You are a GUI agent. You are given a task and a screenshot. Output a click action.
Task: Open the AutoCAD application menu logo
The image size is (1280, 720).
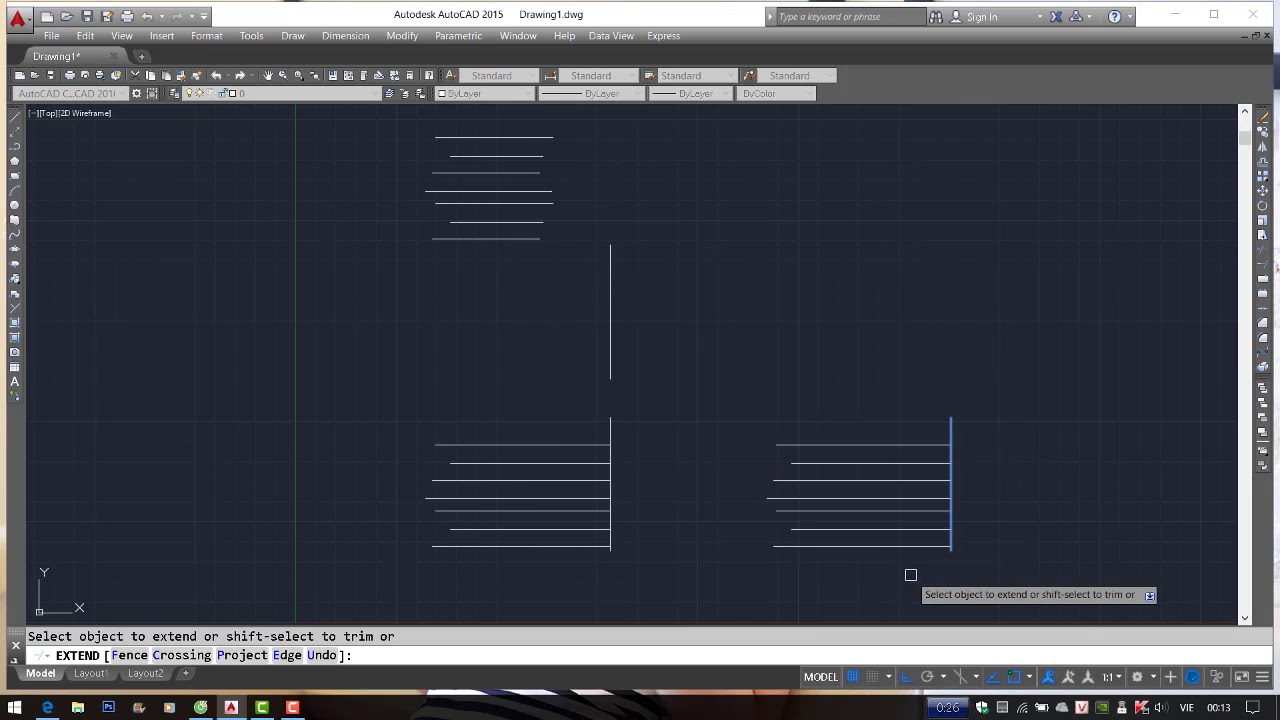[17, 17]
